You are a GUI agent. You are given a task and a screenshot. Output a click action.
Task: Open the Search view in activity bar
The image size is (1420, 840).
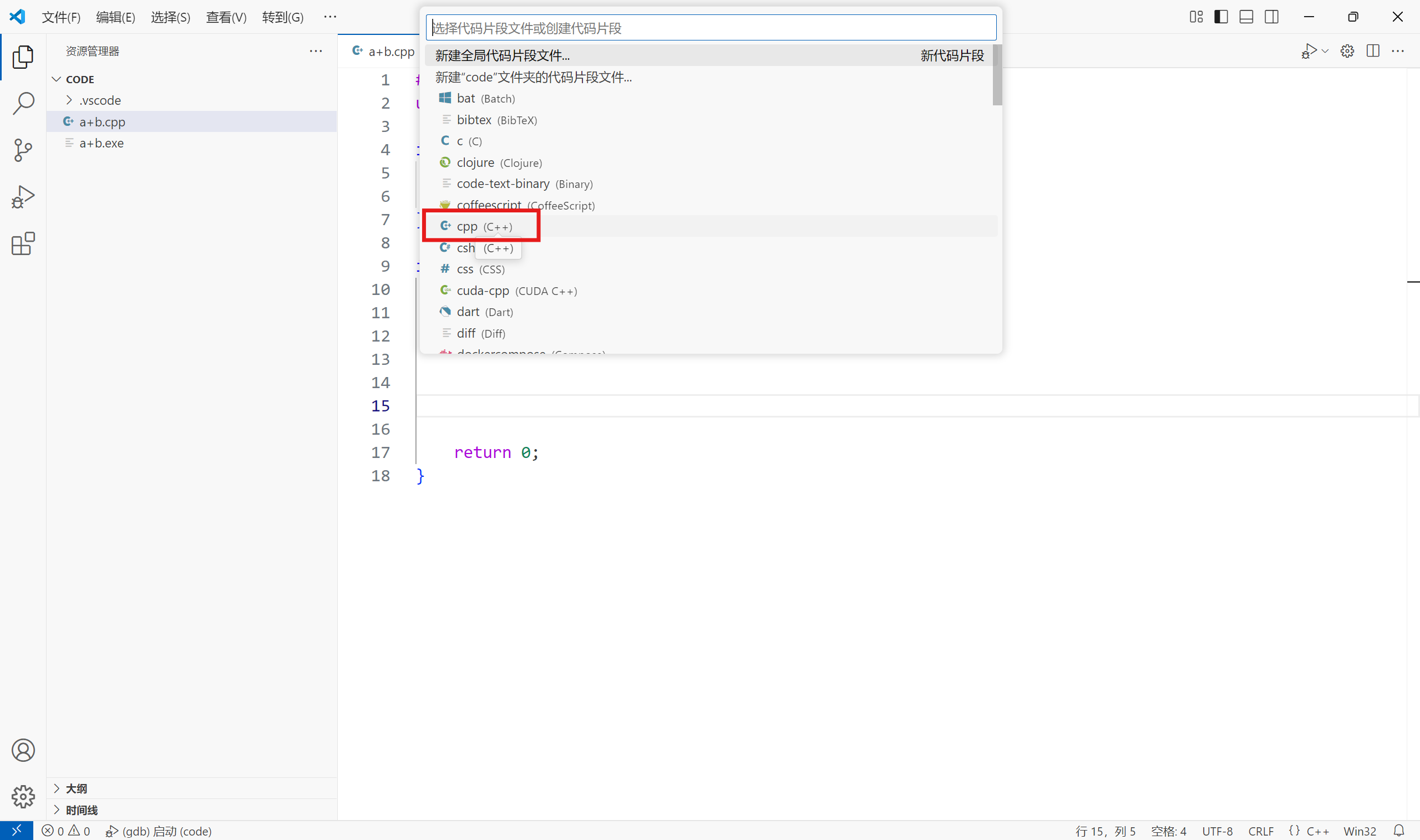23,104
